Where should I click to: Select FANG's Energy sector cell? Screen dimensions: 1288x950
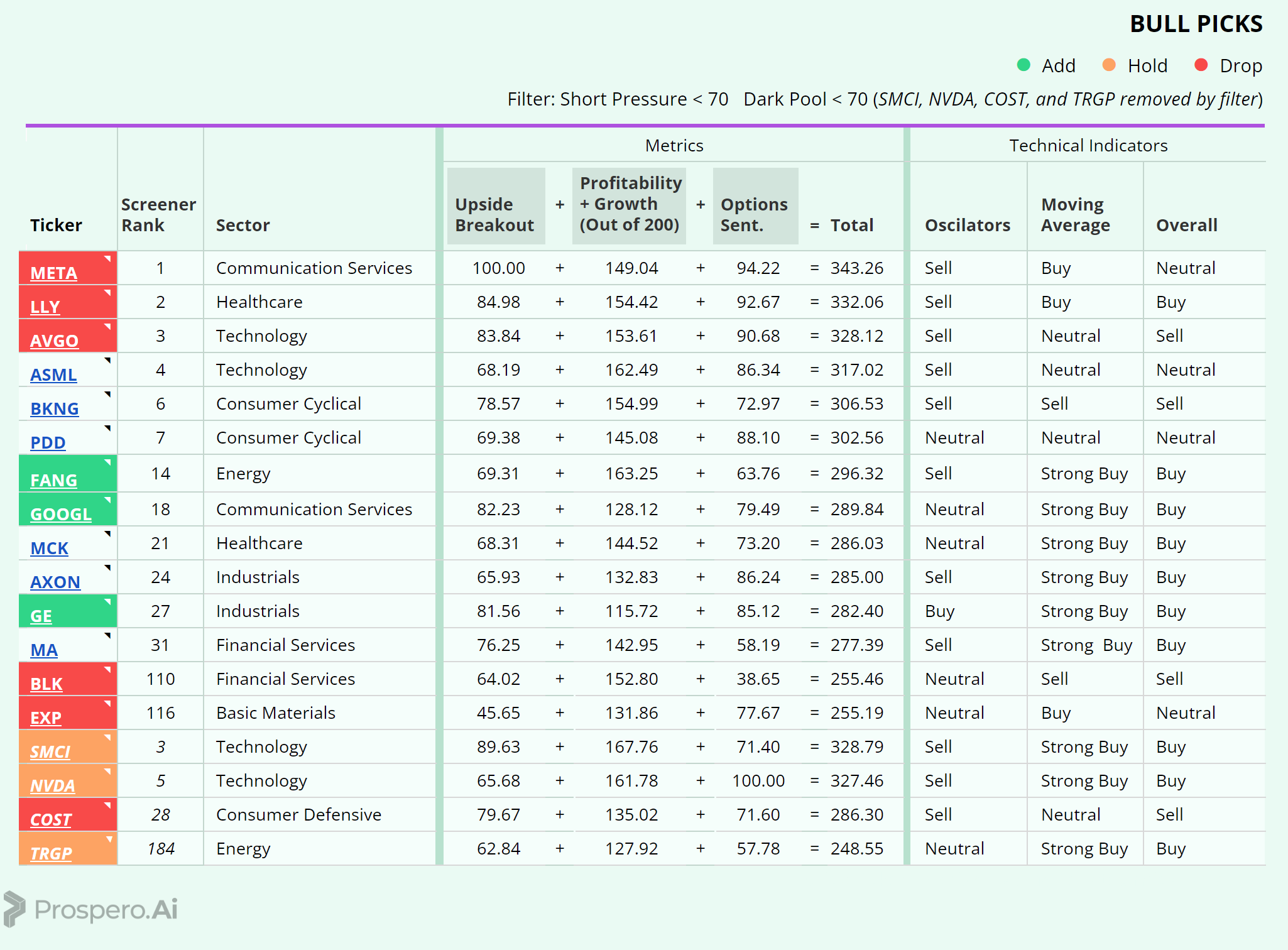(x=243, y=474)
